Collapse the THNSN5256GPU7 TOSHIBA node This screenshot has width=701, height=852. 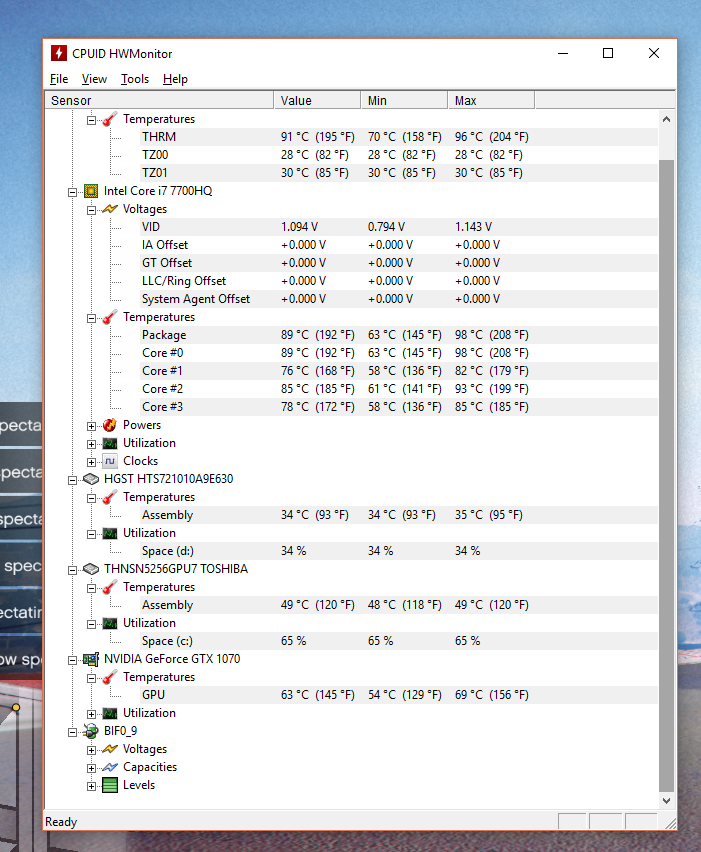click(72, 570)
